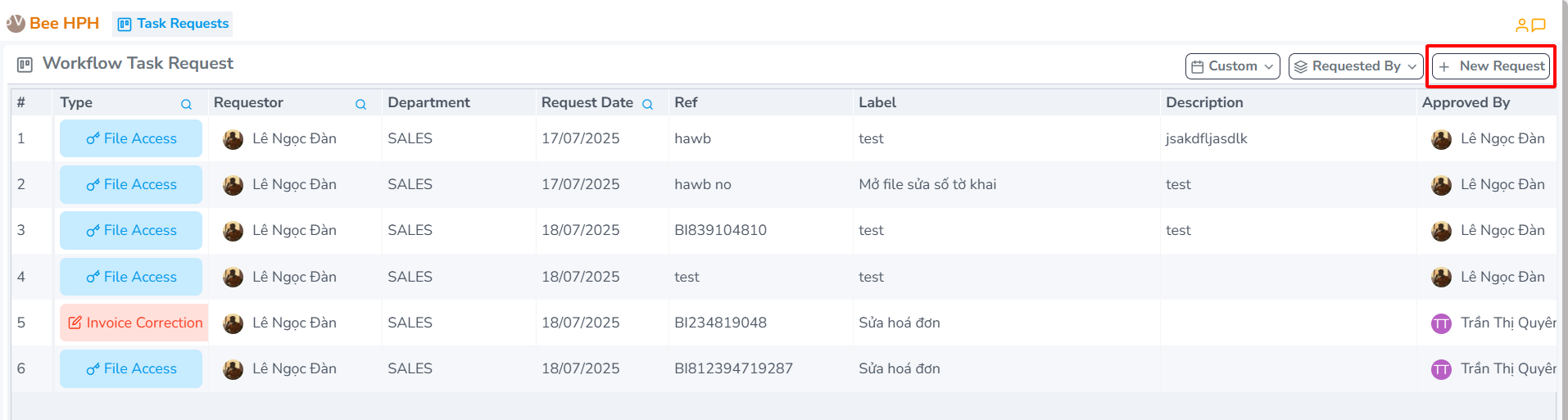Click File Access type in row 6
The image size is (1568, 420).
click(x=131, y=368)
